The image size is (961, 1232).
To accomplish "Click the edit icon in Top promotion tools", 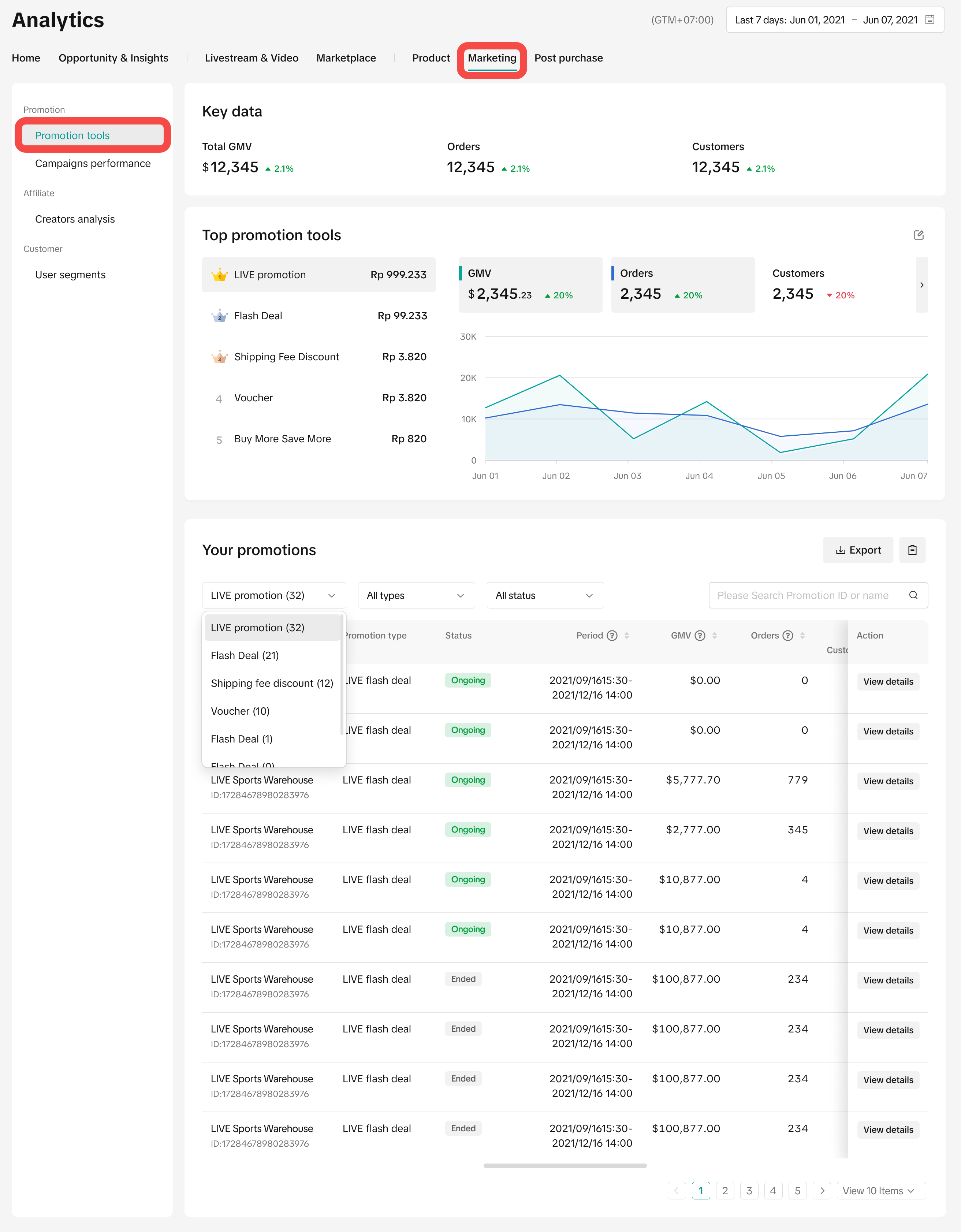I will (x=919, y=235).
